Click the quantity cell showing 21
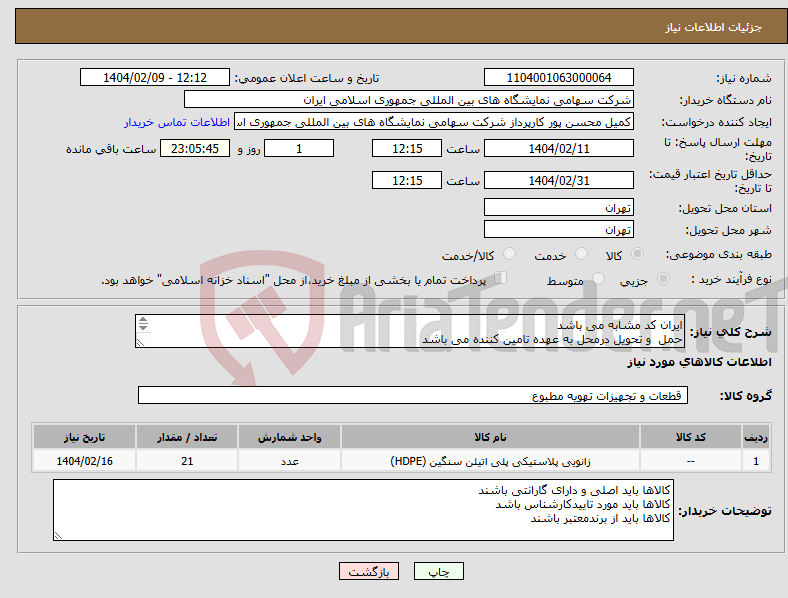This screenshot has width=788, height=598. click(187, 461)
